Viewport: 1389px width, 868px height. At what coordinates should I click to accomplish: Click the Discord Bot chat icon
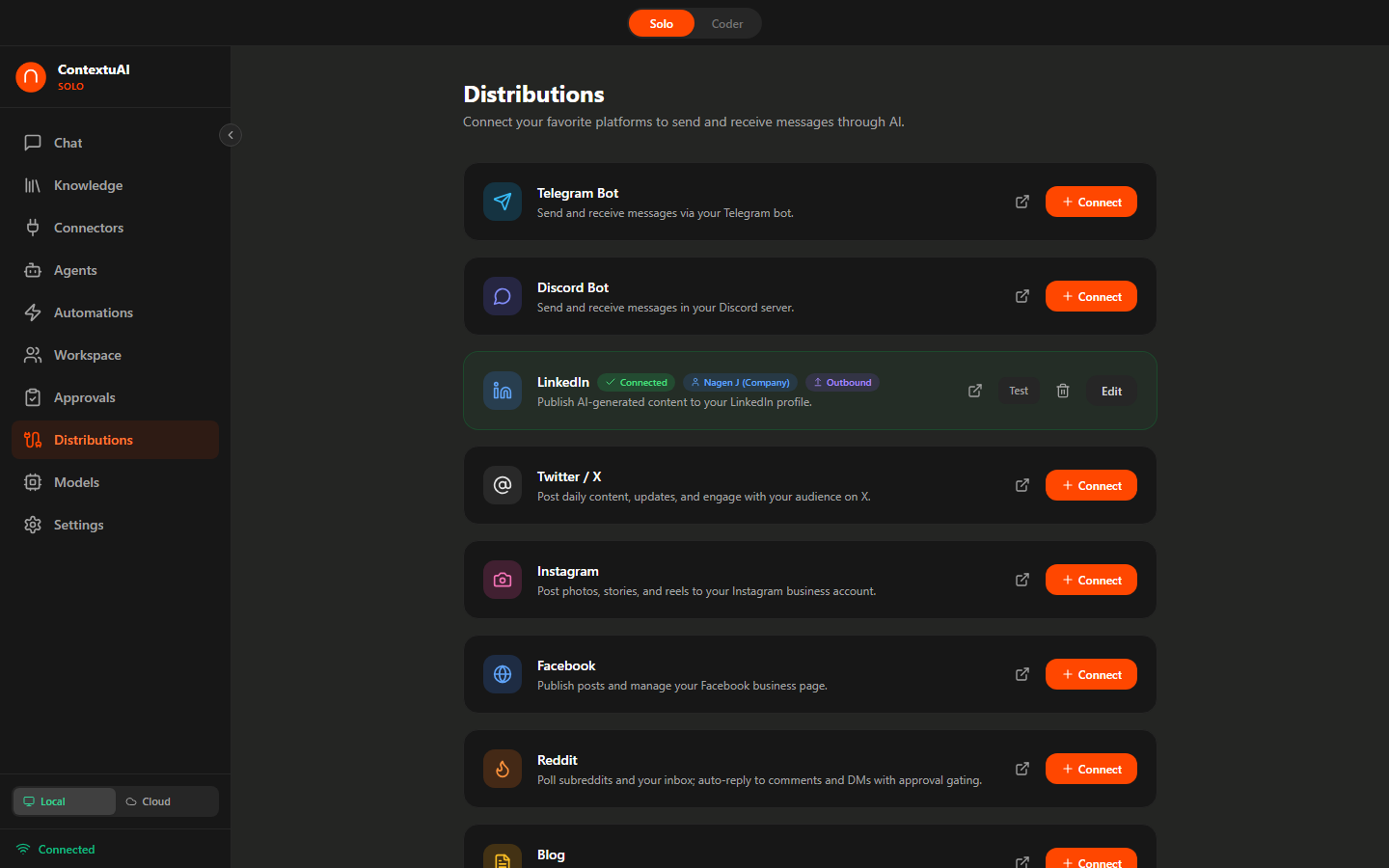pos(503,296)
